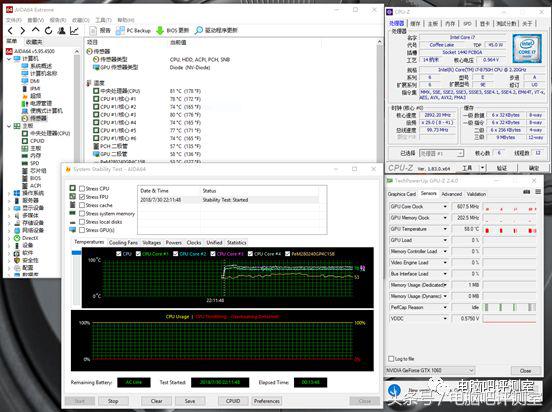The width and height of the screenshot is (552, 412).
Task: Click the GPU-Z Close button
Action: click(x=525, y=370)
